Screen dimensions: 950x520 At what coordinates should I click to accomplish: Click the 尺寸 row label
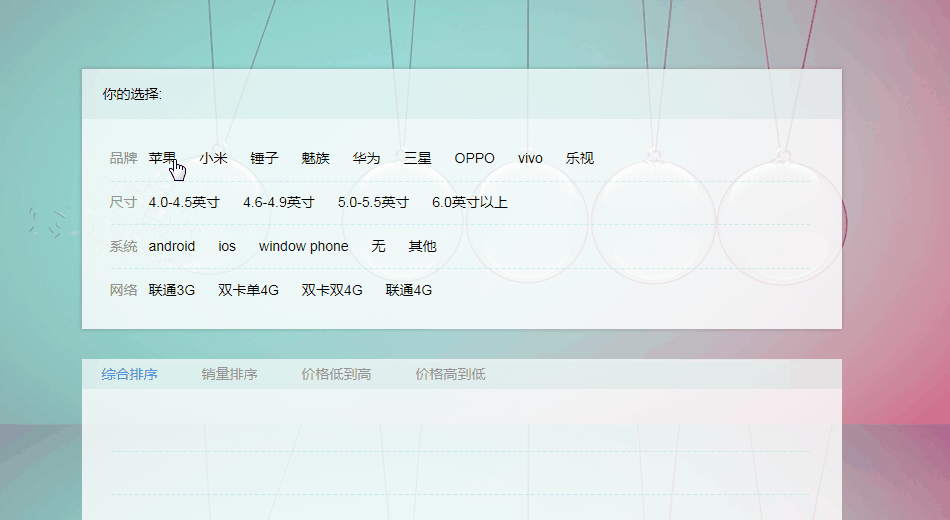tap(124, 202)
